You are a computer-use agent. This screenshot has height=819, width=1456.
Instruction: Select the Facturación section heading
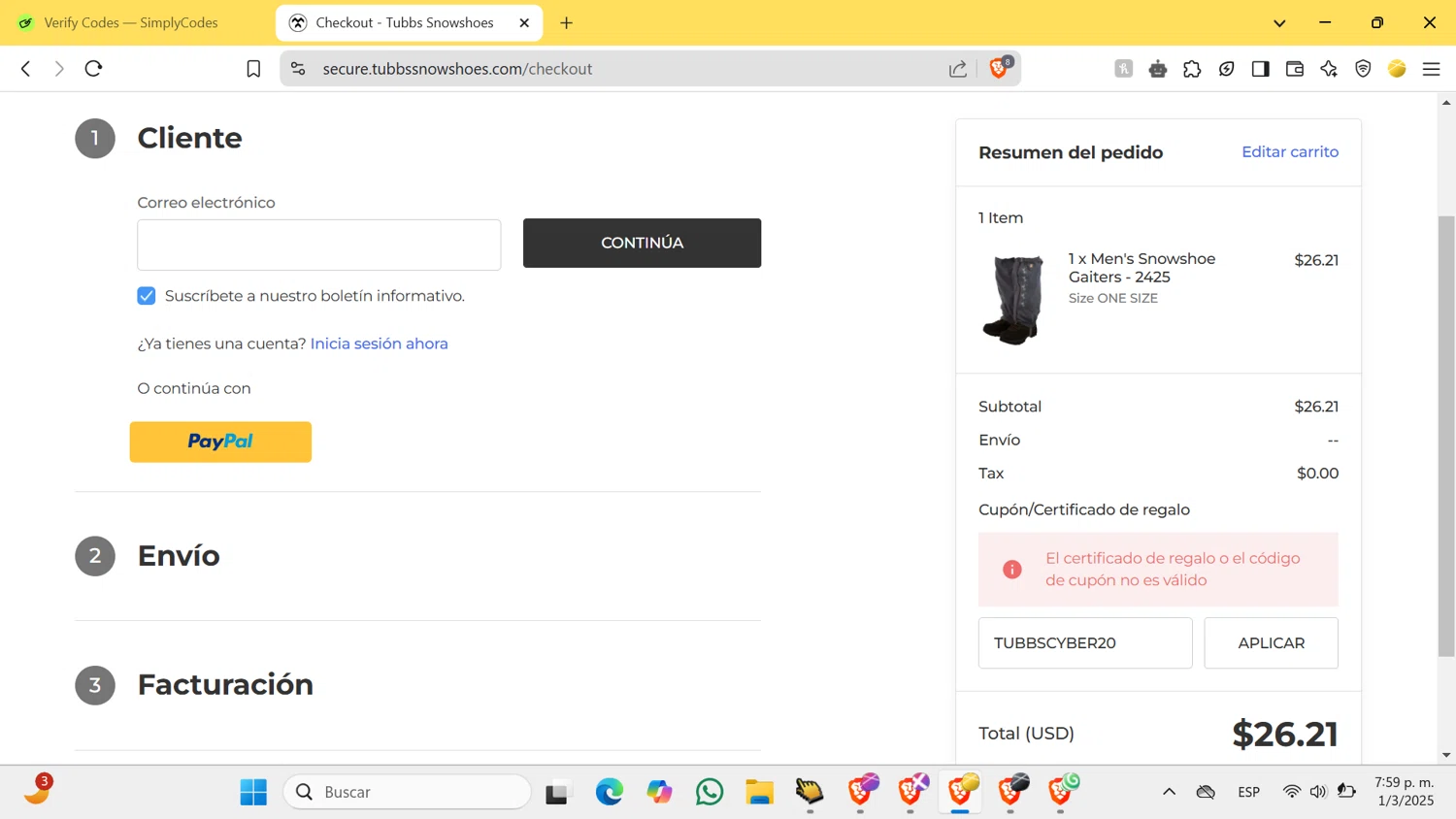pos(225,685)
